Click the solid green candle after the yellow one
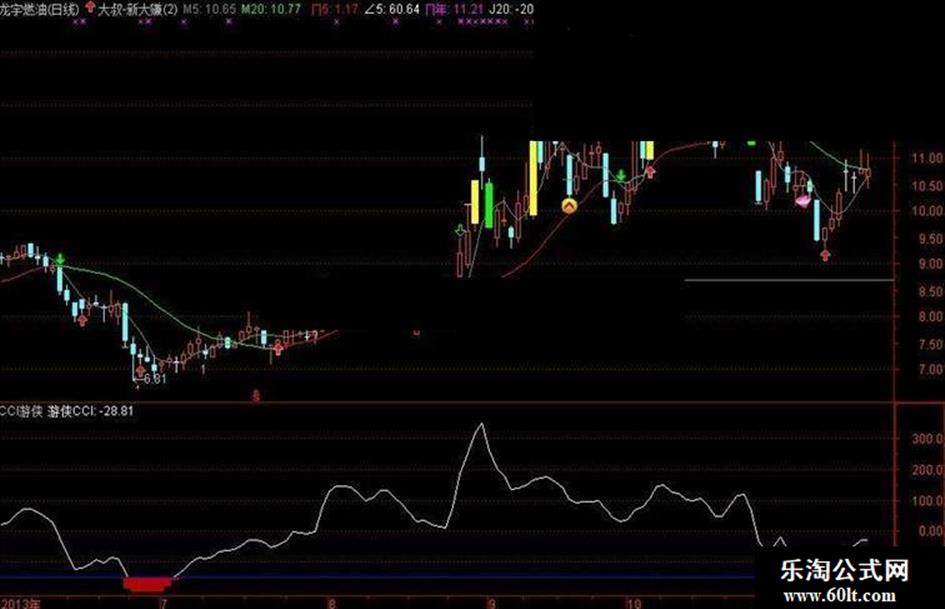This screenshot has width=945, height=609. pos(489,204)
